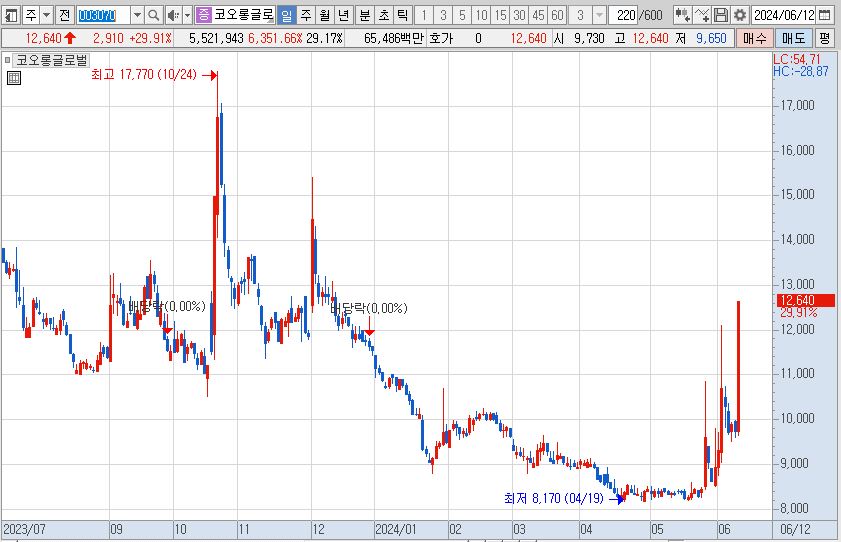Click the 06/12 date label at axis end

[795, 530]
